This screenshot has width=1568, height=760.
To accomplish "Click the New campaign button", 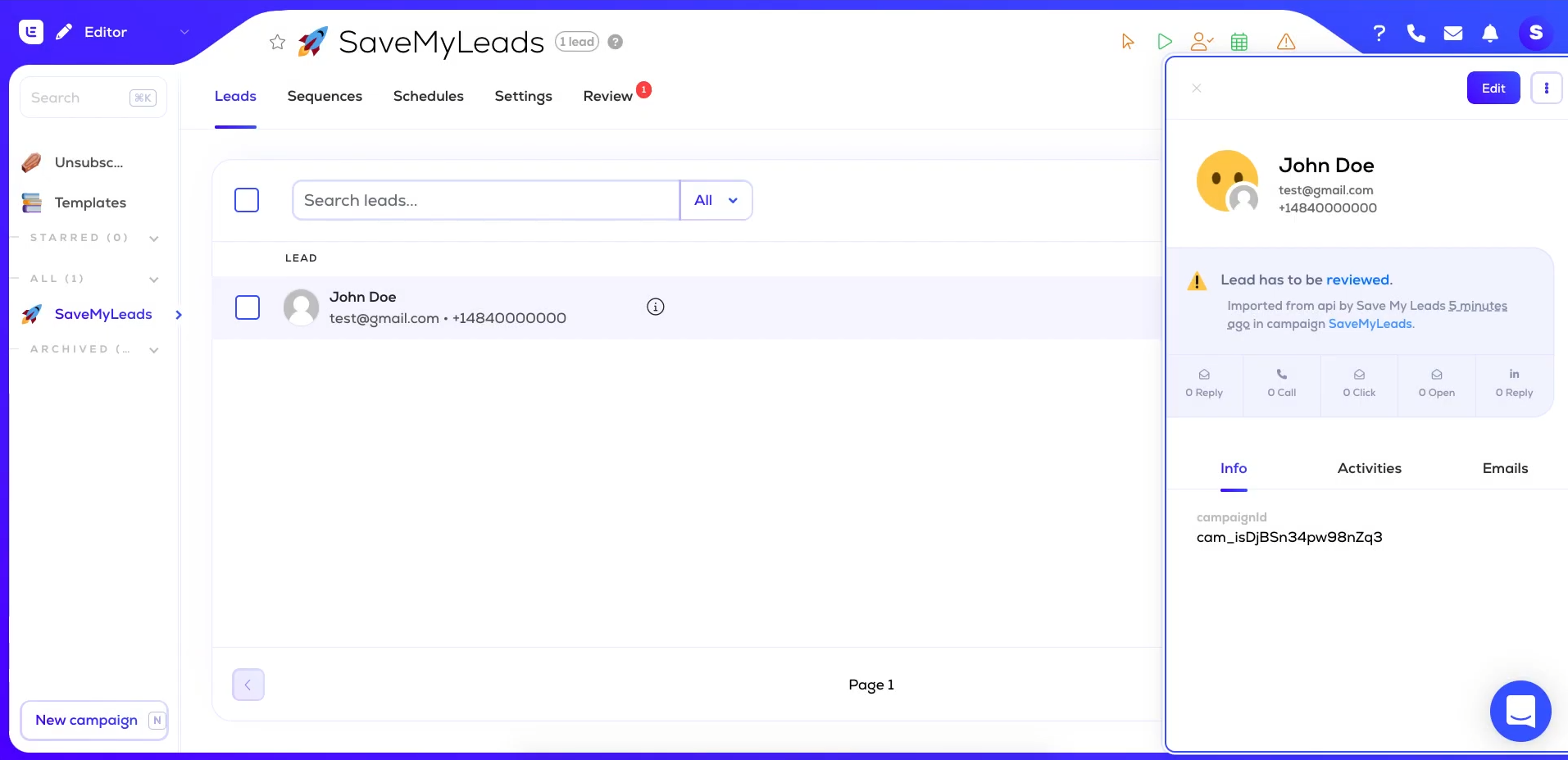I will click(x=94, y=720).
